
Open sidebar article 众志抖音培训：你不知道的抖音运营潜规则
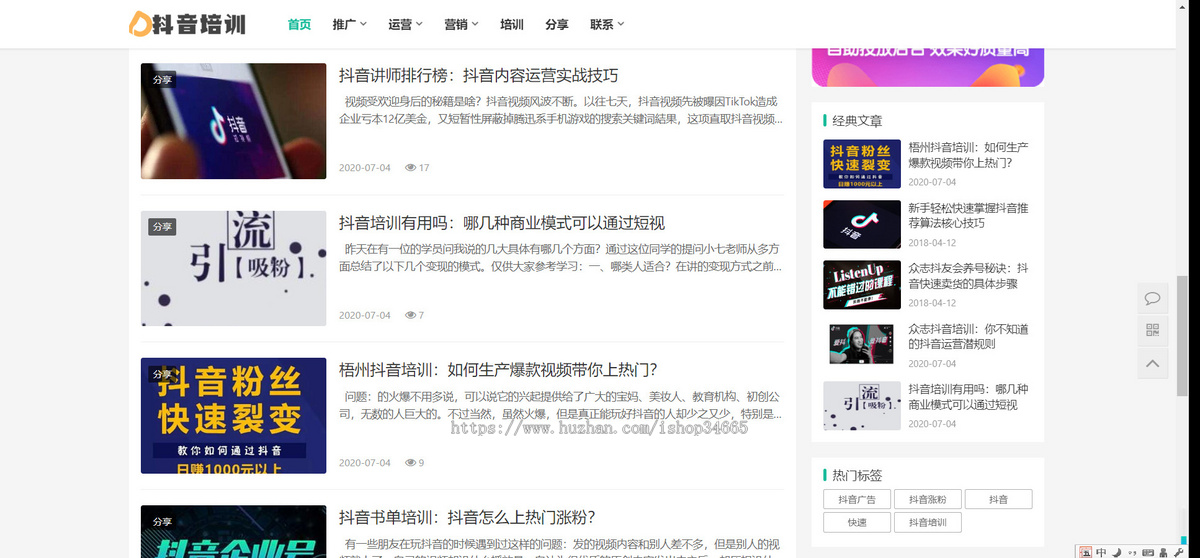[968, 336]
